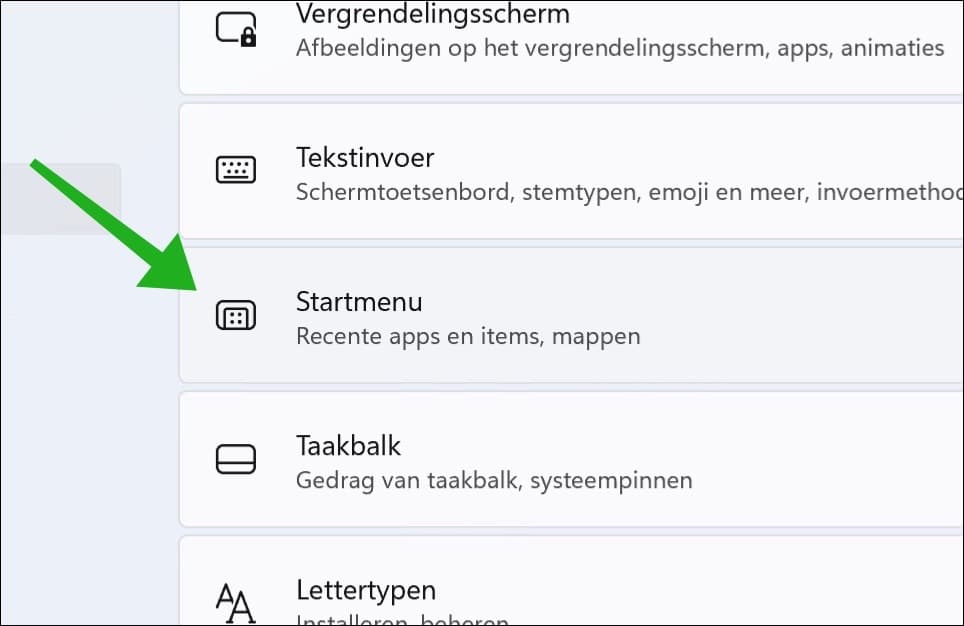
Task: Select the Startmenu grid icon
Action: pyautogui.click(x=236, y=316)
